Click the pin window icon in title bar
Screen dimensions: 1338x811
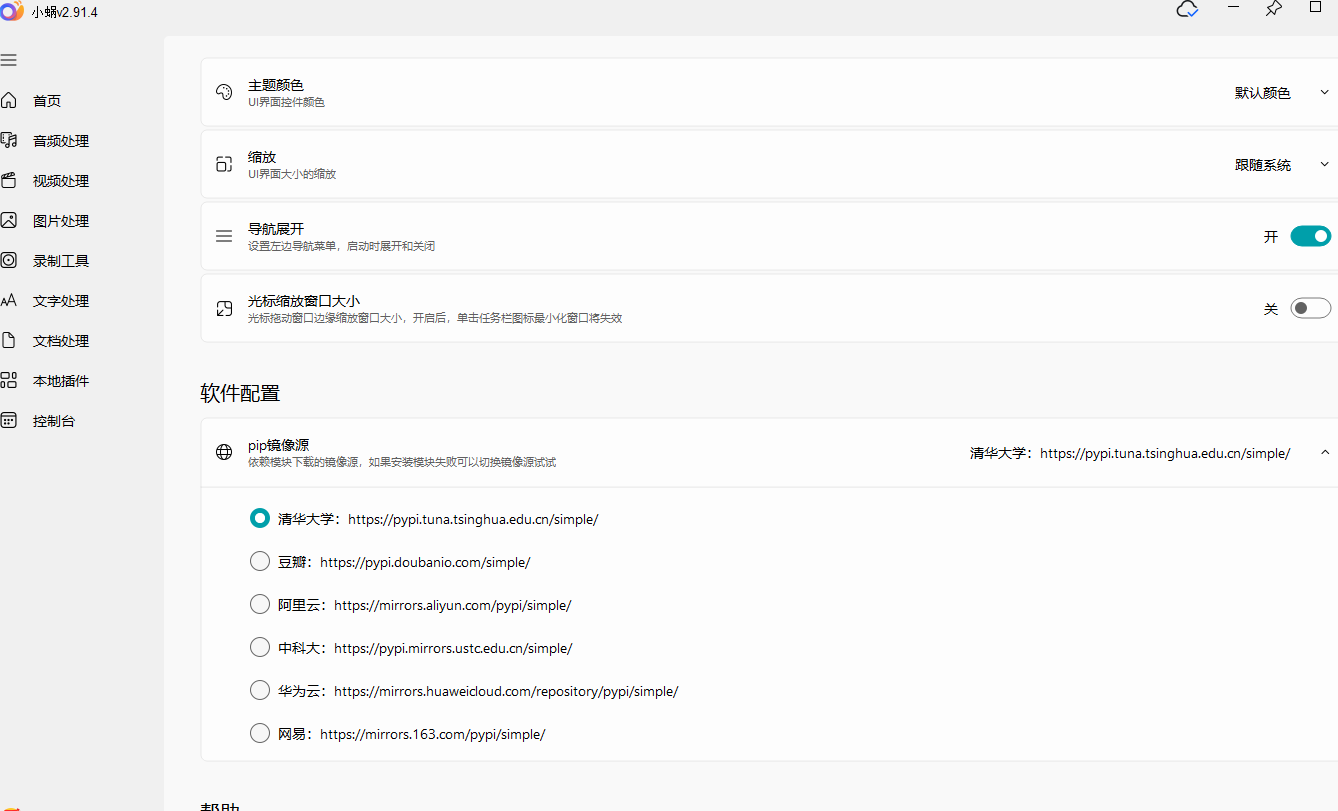1273,9
